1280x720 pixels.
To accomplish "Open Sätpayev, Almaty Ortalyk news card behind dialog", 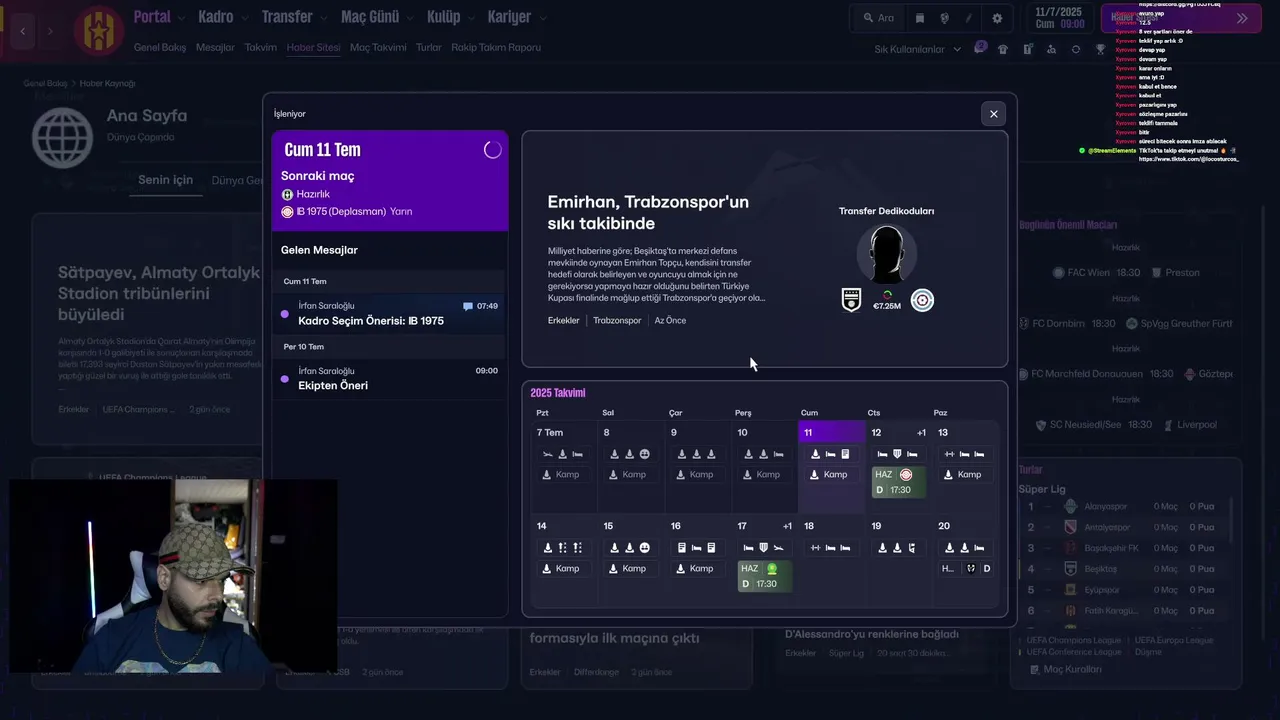I will (x=148, y=328).
